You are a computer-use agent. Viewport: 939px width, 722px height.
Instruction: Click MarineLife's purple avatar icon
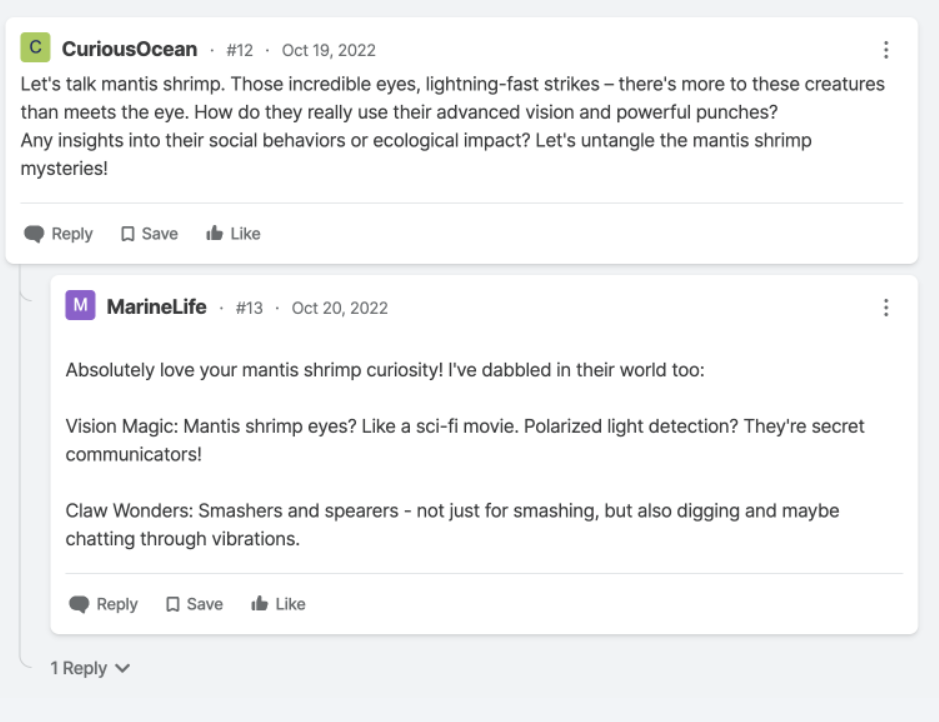80,306
